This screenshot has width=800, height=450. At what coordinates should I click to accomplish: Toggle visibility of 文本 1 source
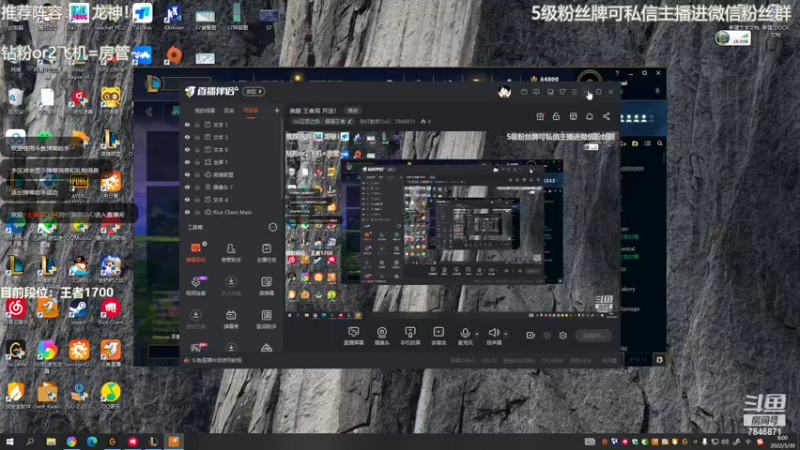tap(187, 124)
